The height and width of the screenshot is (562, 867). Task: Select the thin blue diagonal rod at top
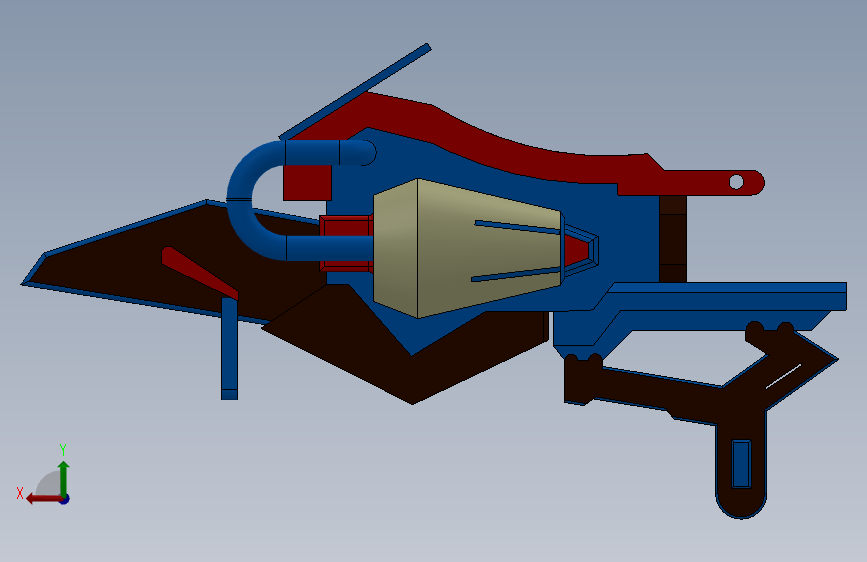(355, 91)
